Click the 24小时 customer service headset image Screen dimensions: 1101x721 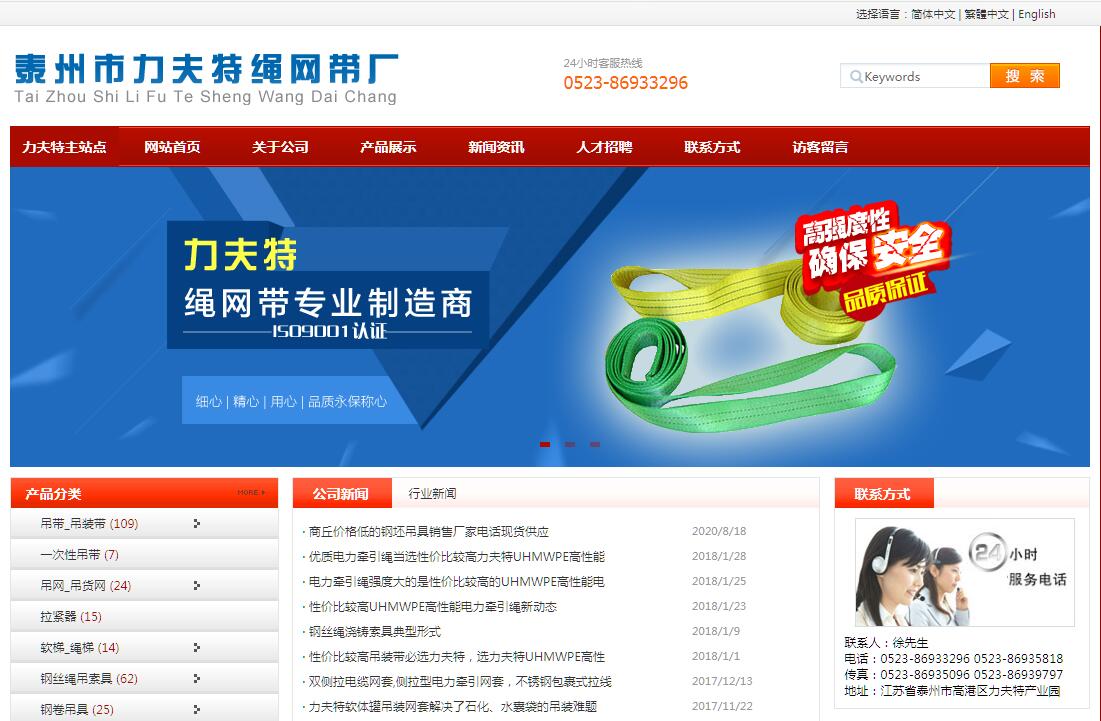point(963,572)
